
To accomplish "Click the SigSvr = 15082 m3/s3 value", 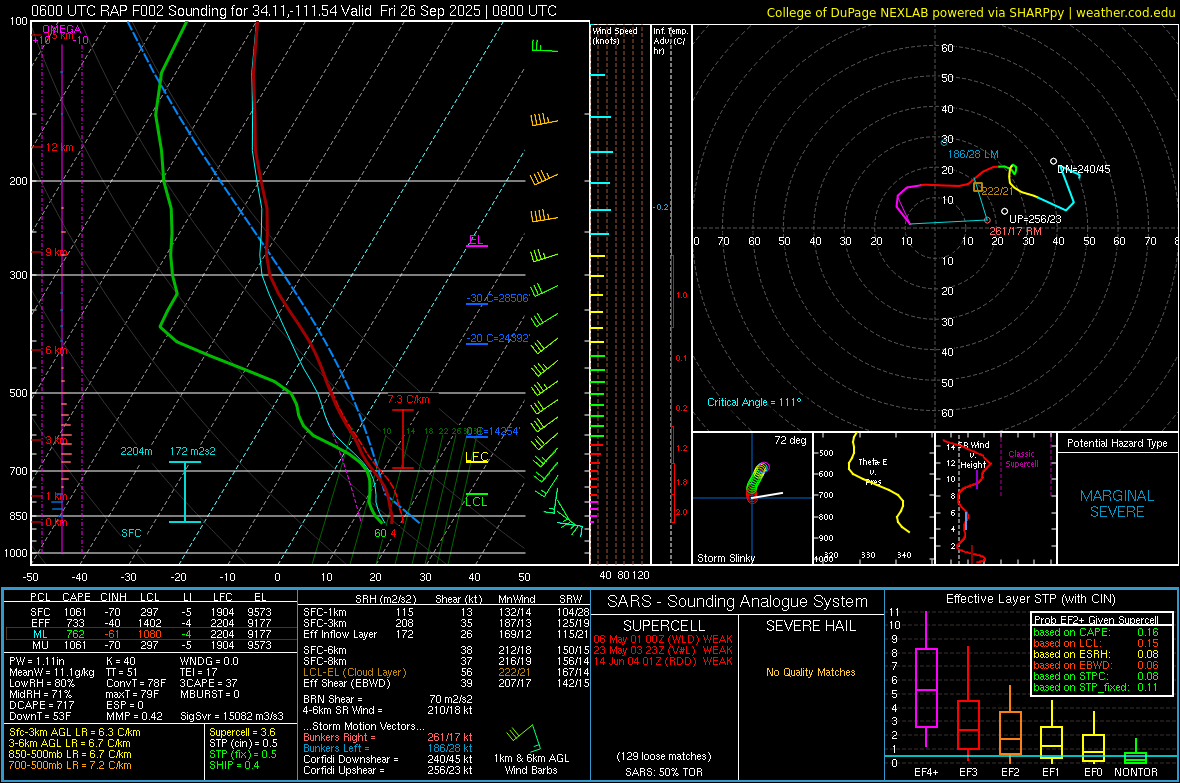I will [232, 716].
